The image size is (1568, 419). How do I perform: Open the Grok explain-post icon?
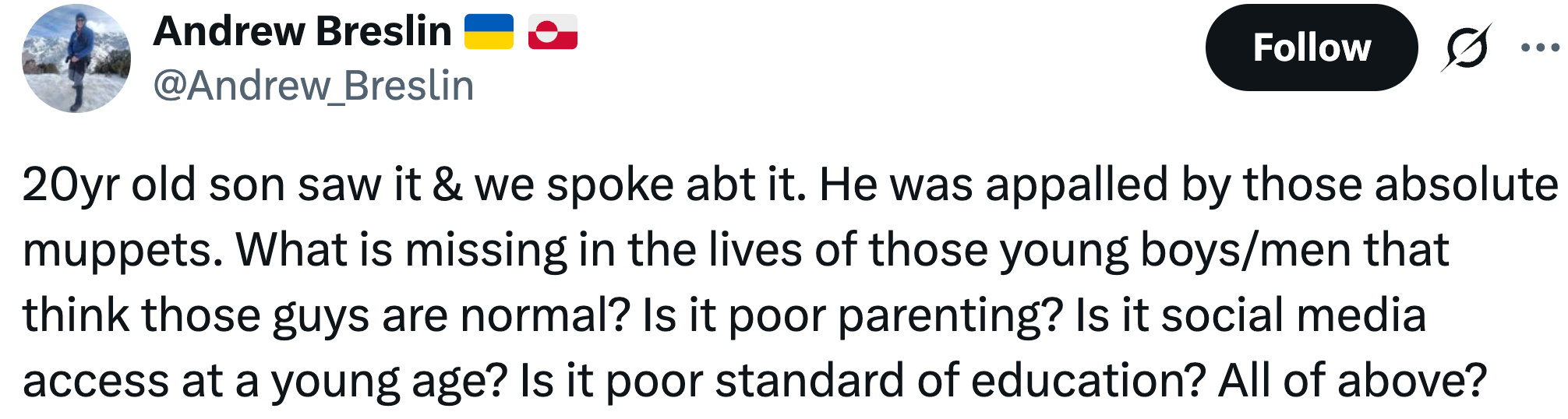pyautogui.click(x=1466, y=48)
